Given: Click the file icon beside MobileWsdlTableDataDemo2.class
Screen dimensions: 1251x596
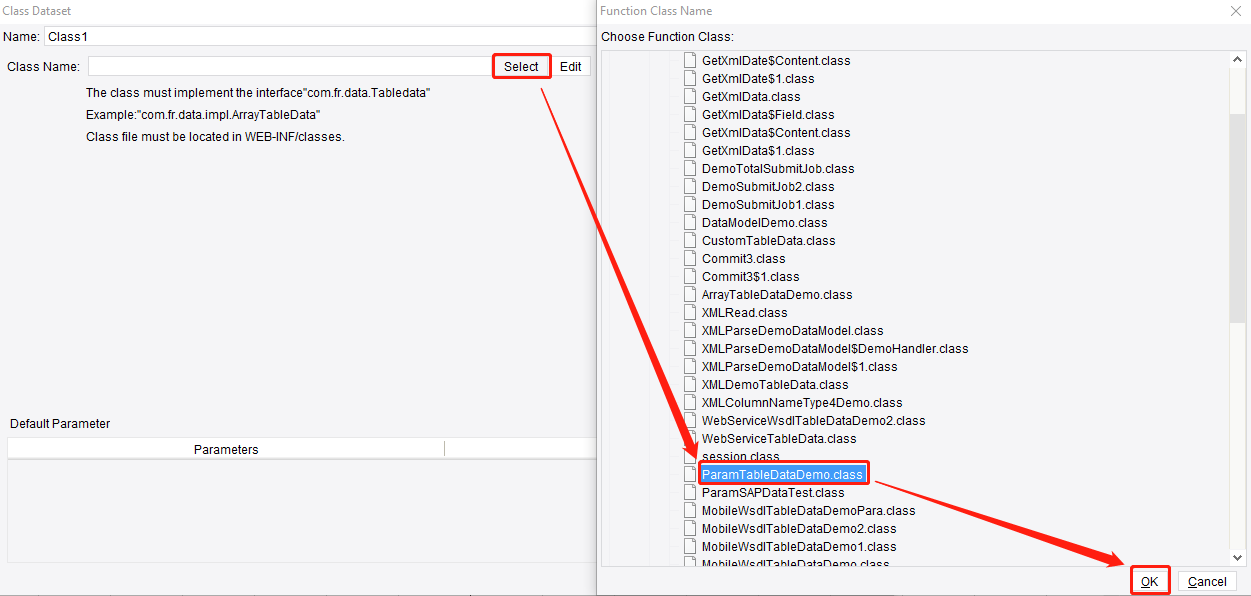Looking at the screenshot, I should coord(689,528).
